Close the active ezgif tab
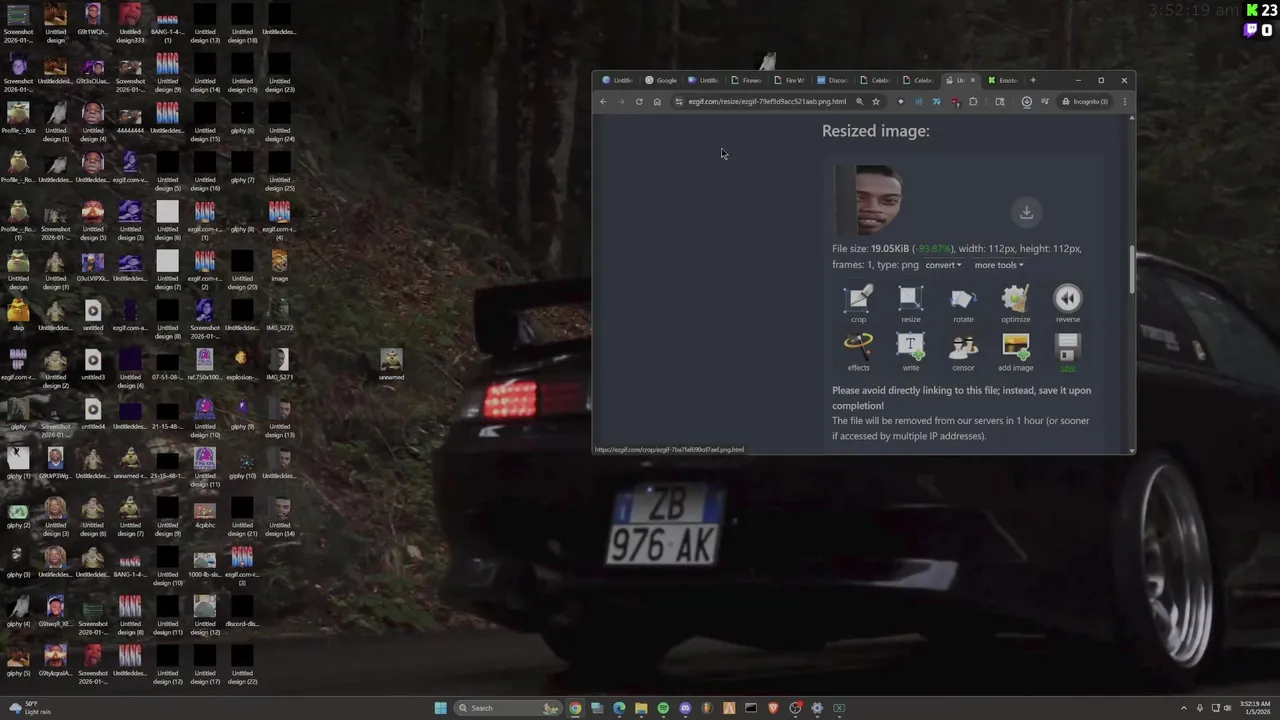 (x=972, y=80)
